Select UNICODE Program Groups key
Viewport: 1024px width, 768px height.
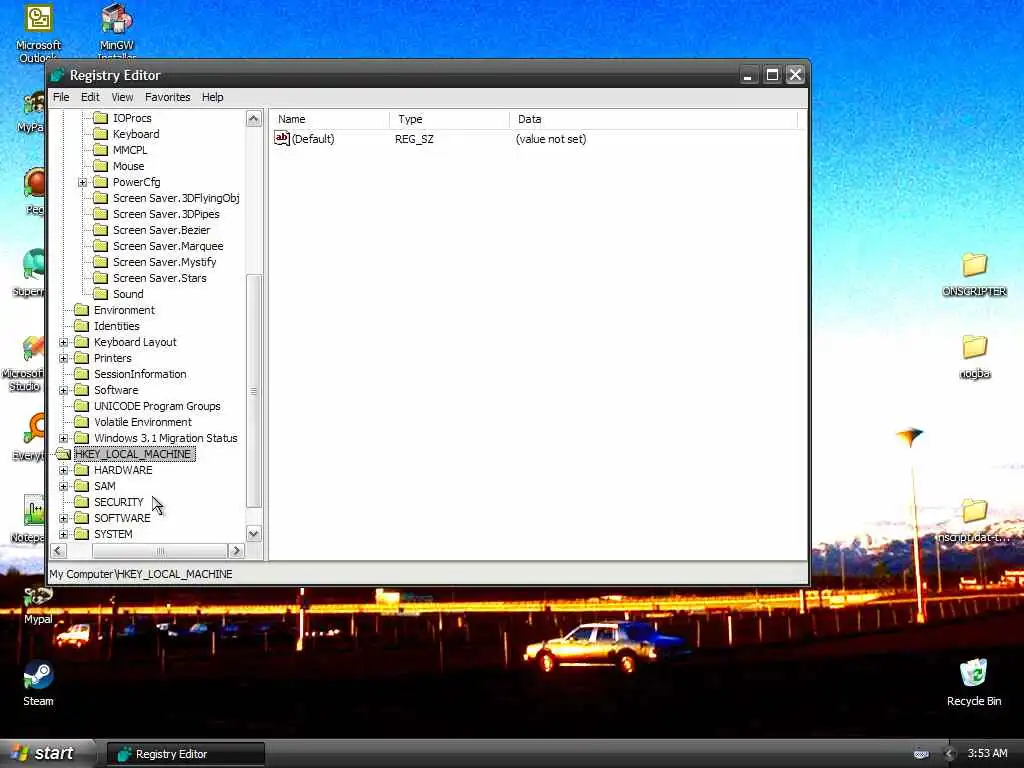(x=157, y=406)
